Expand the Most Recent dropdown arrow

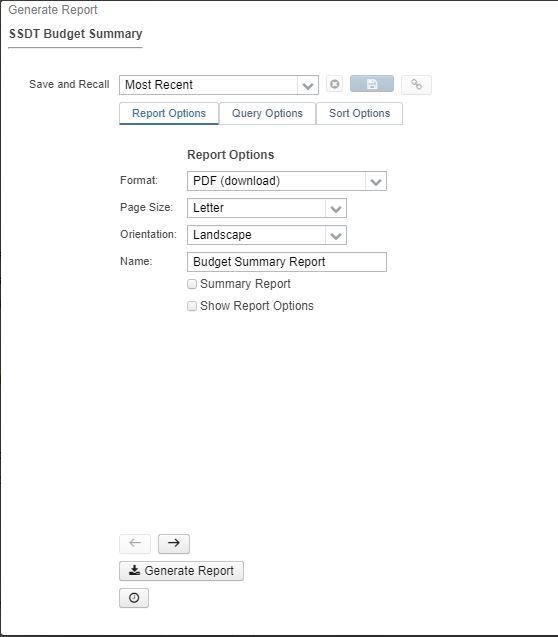coord(307,85)
